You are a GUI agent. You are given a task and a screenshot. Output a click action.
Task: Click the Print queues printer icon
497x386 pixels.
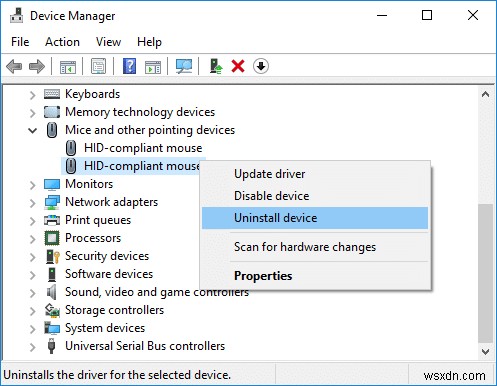[x=52, y=220]
